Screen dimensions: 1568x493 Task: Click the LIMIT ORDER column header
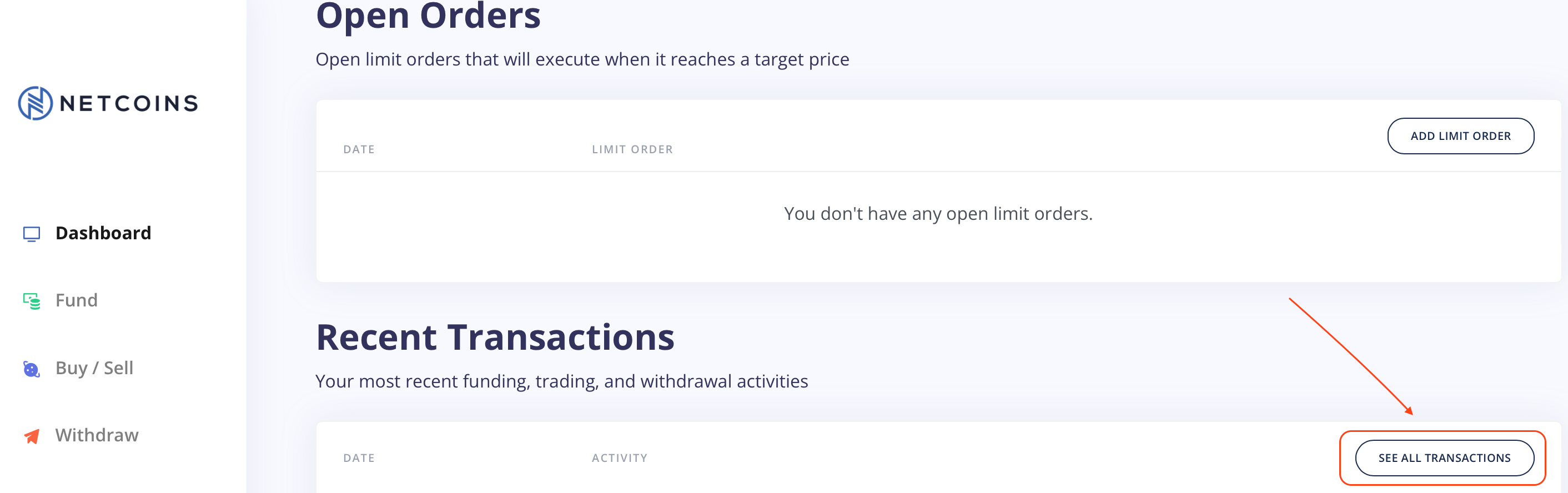632,149
